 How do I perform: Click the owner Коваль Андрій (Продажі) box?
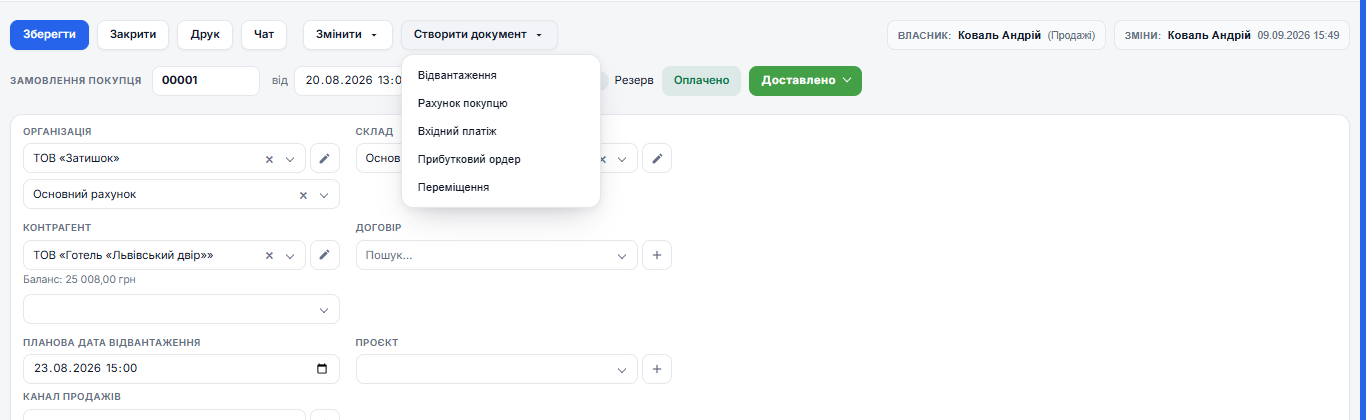(x=997, y=35)
